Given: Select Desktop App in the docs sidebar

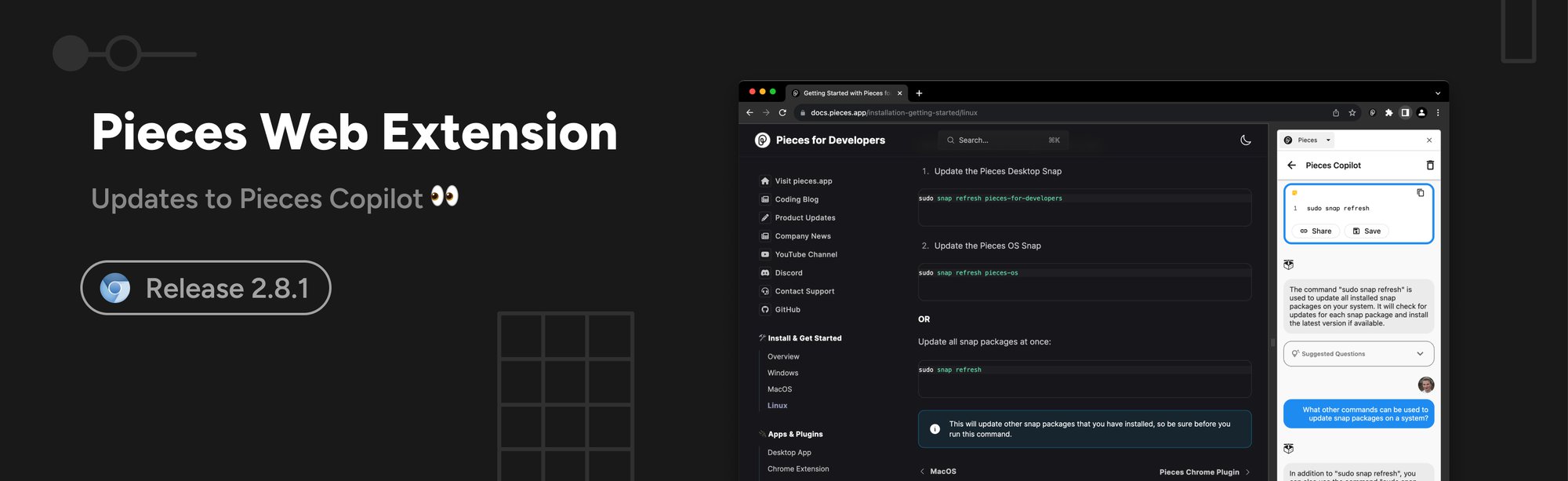Looking at the screenshot, I should 789,453.
